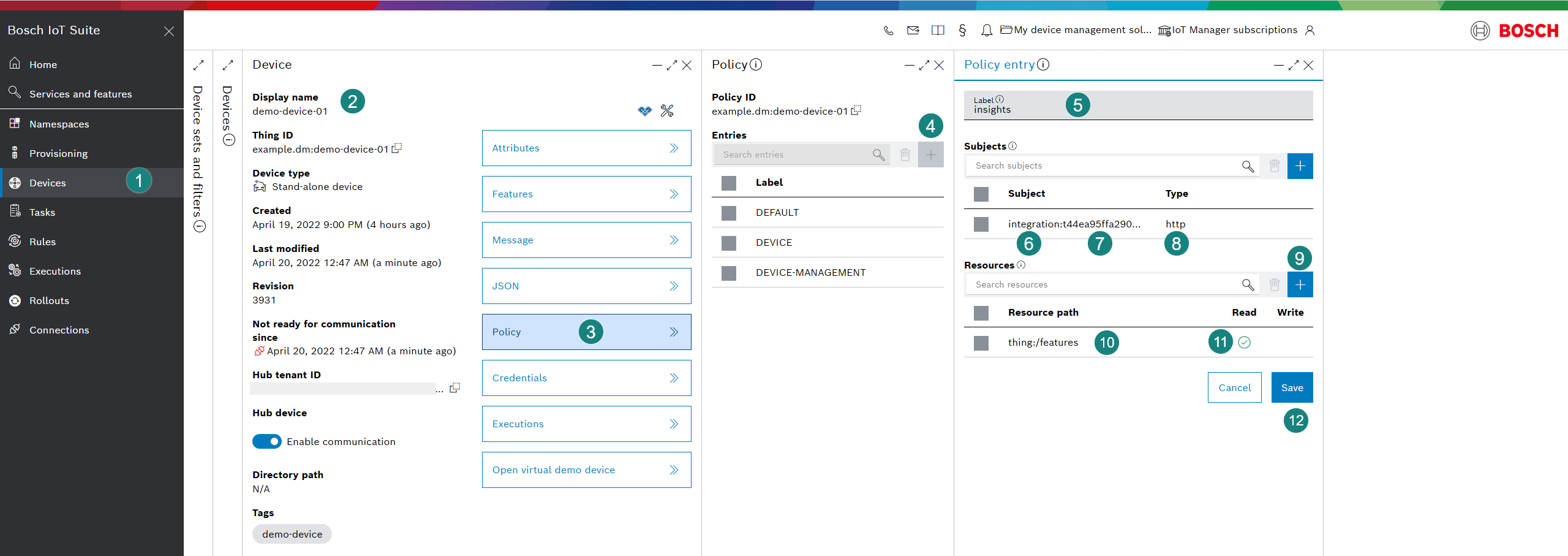Open Services and features menu item
The height and width of the screenshot is (556, 1568).
pos(92,94)
